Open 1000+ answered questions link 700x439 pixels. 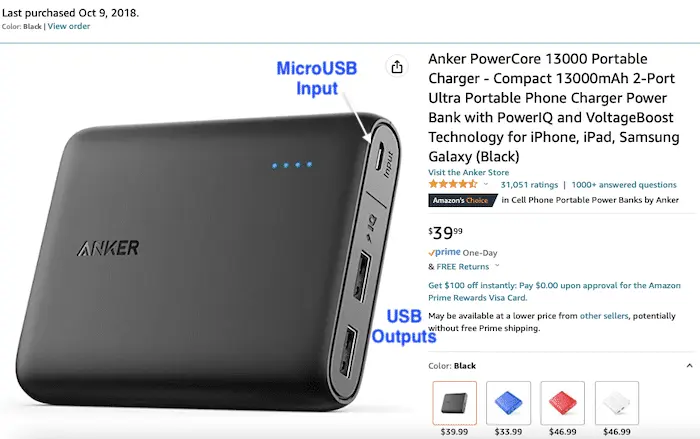pyautogui.click(x=624, y=184)
